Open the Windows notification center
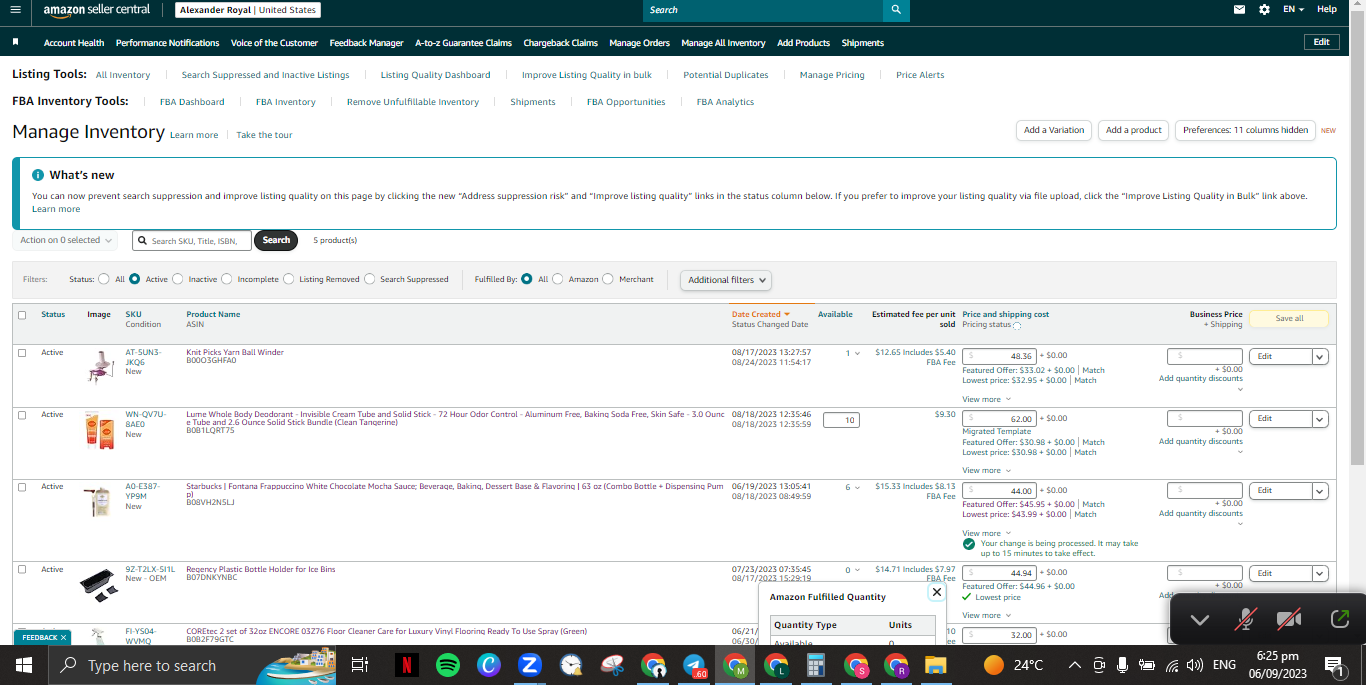Image resolution: width=1366 pixels, height=685 pixels. coord(1333,665)
